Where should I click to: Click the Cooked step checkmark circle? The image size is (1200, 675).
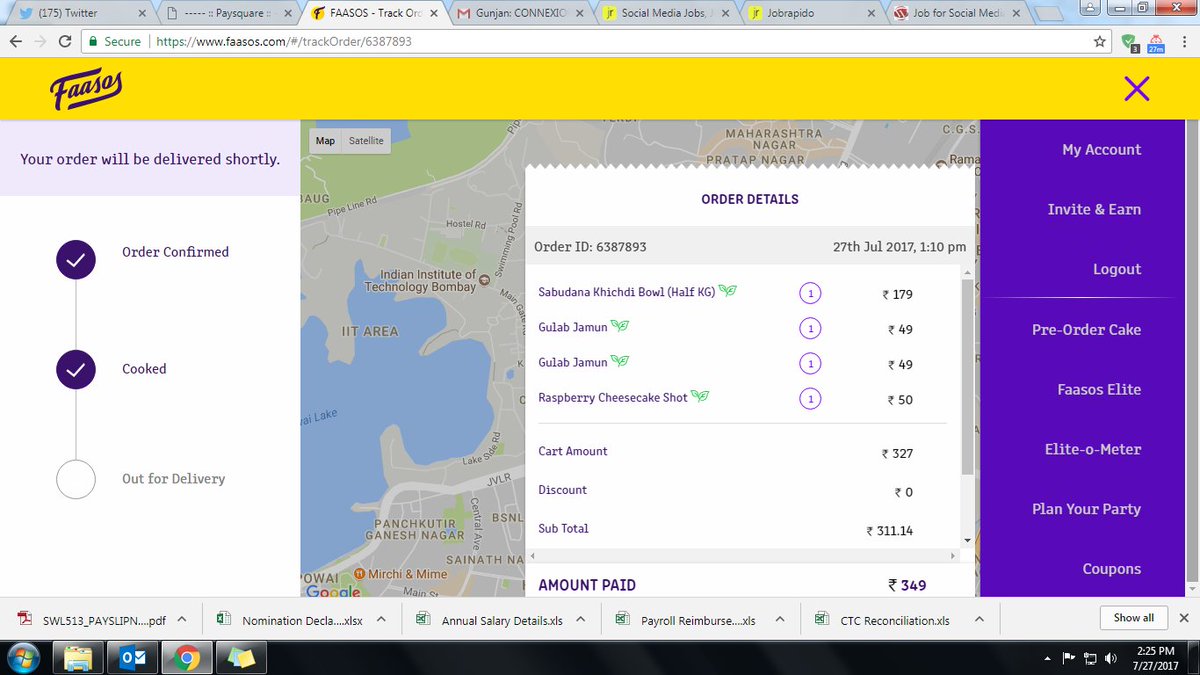[76, 369]
